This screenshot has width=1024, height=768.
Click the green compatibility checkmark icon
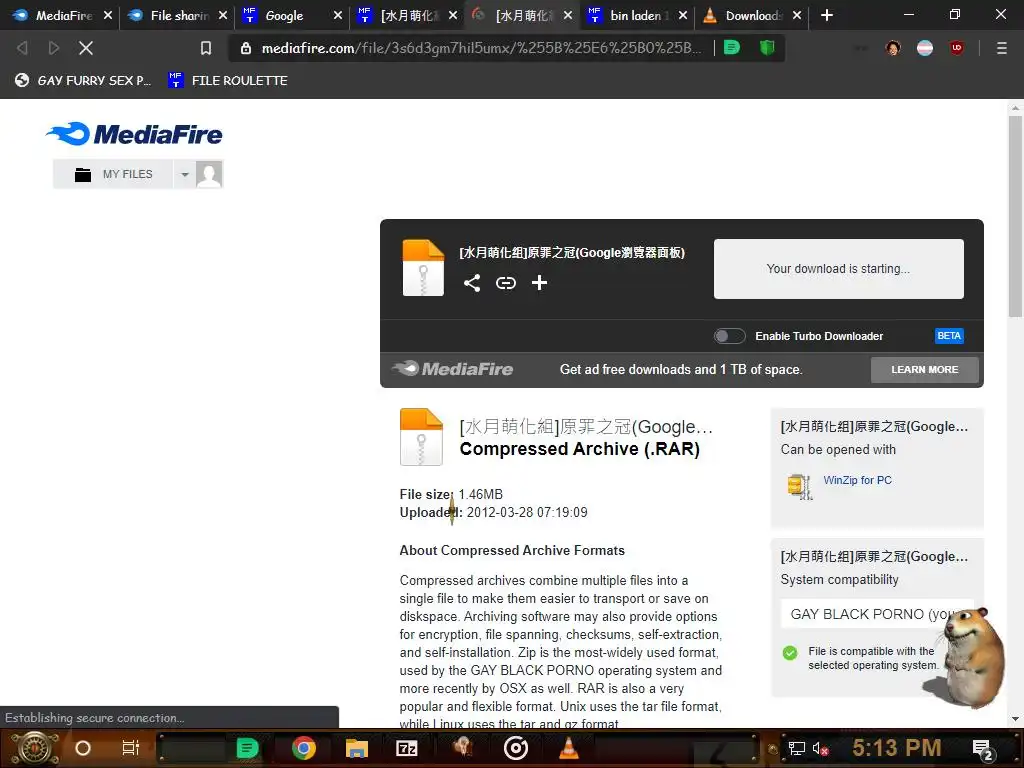(x=790, y=652)
